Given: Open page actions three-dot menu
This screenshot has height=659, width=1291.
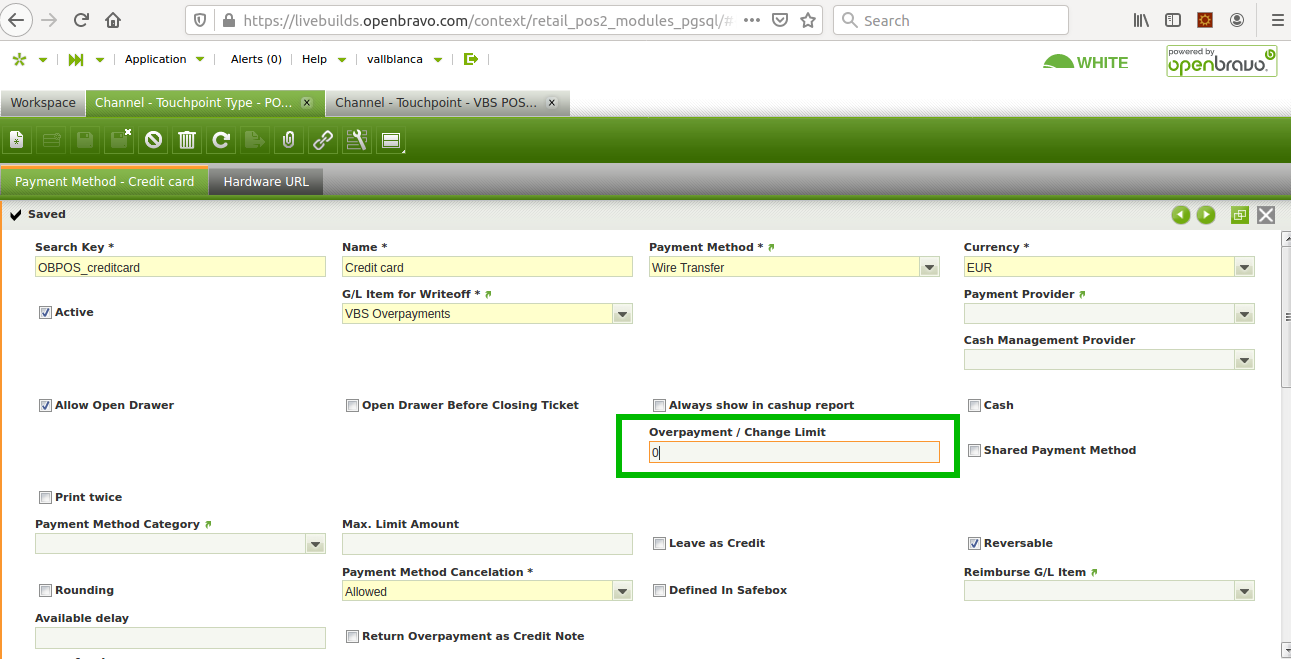Looking at the screenshot, I should [752, 20].
